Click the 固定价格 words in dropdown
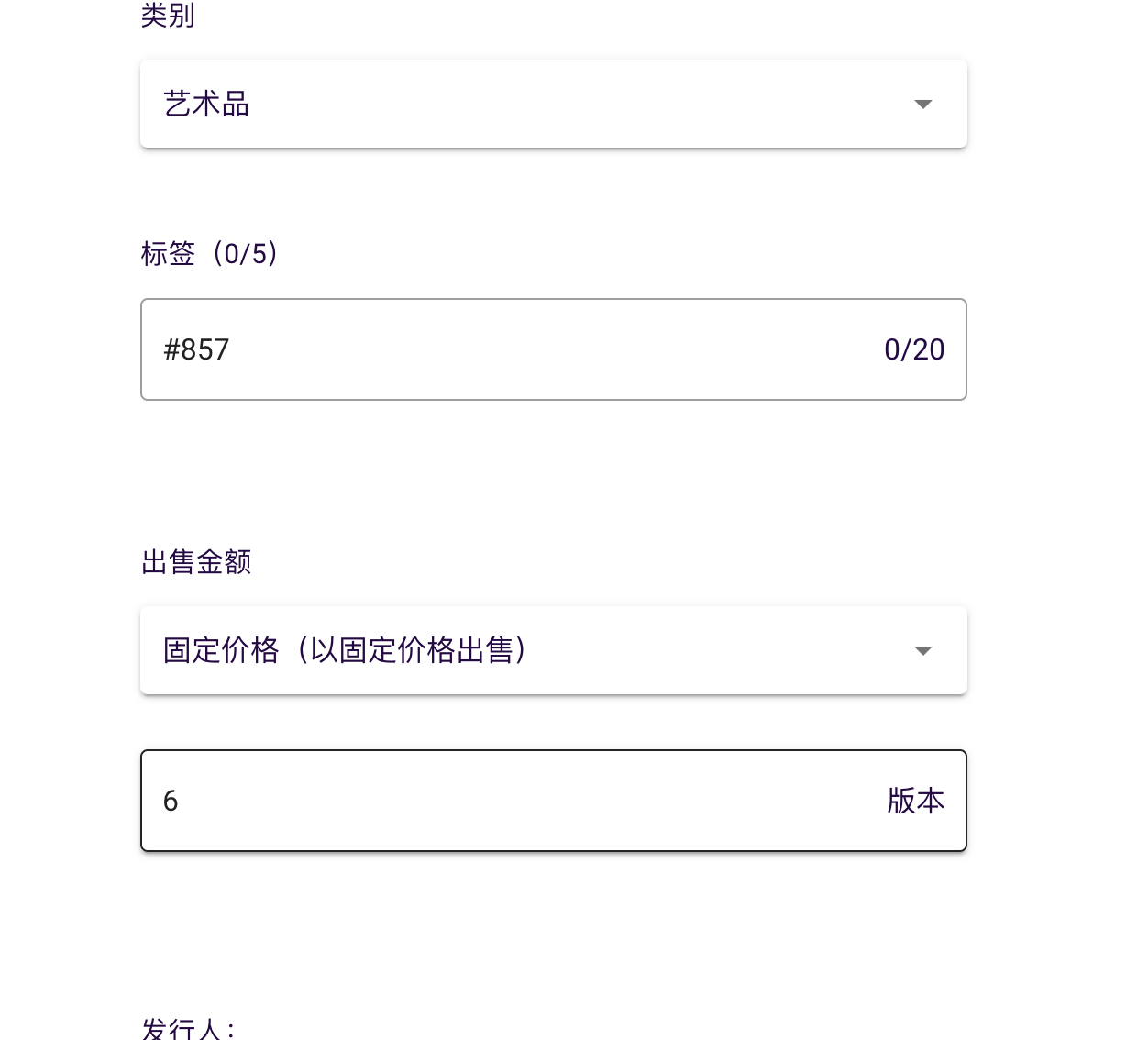This screenshot has width=1148, height=1040. [221, 650]
